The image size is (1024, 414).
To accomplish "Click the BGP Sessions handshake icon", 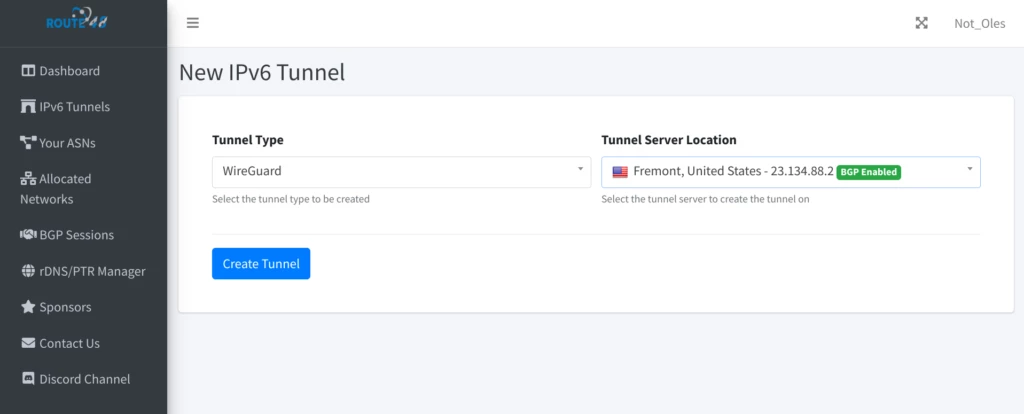I will 28,235.
